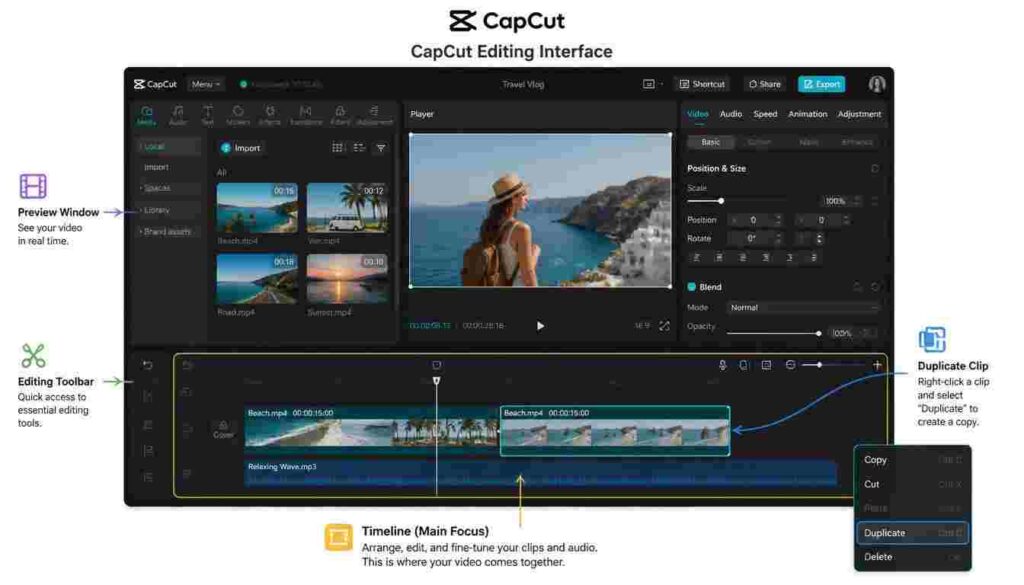Click the timeline playhead marker
Viewport: 1024px width, 585px height.
click(436, 381)
